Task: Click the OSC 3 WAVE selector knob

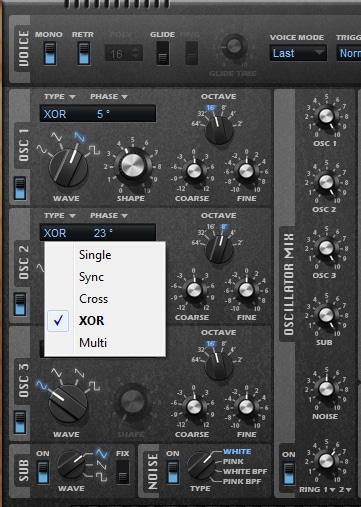Action: [x=68, y=404]
